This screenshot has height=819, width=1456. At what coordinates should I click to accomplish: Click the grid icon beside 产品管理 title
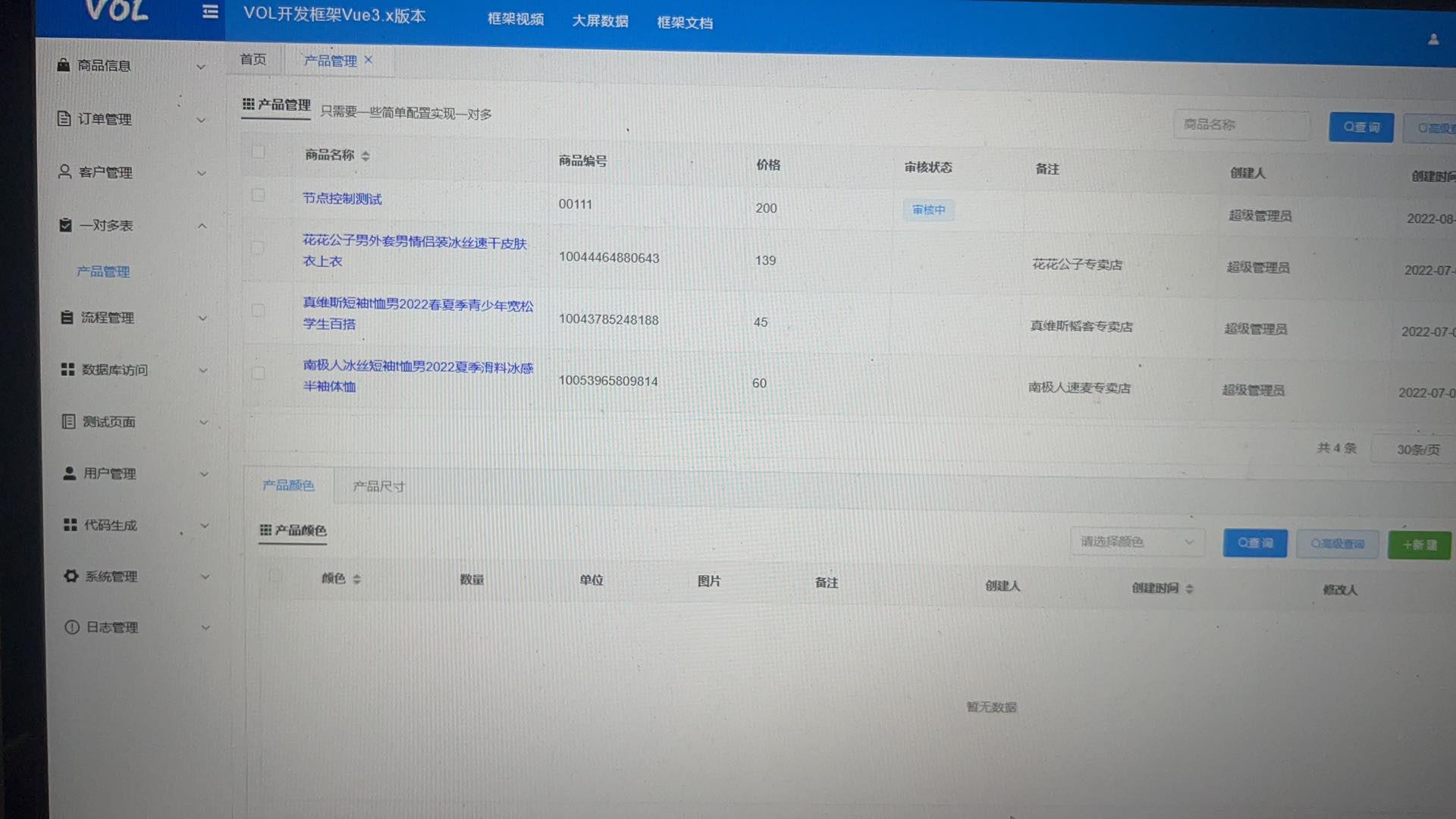(248, 104)
